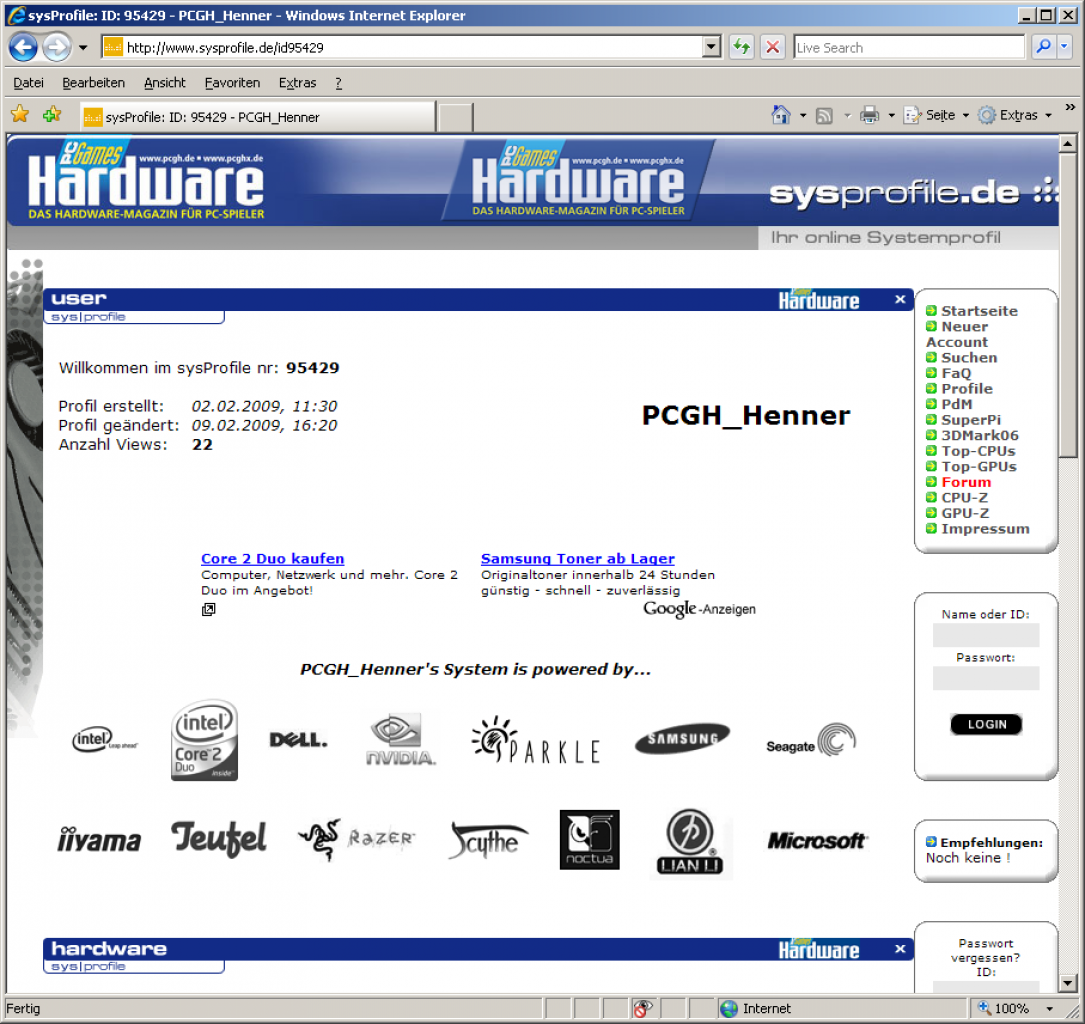The image size is (1085, 1024).
Task: Close the hardware panel with its X
Action: [x=900, y=949]
